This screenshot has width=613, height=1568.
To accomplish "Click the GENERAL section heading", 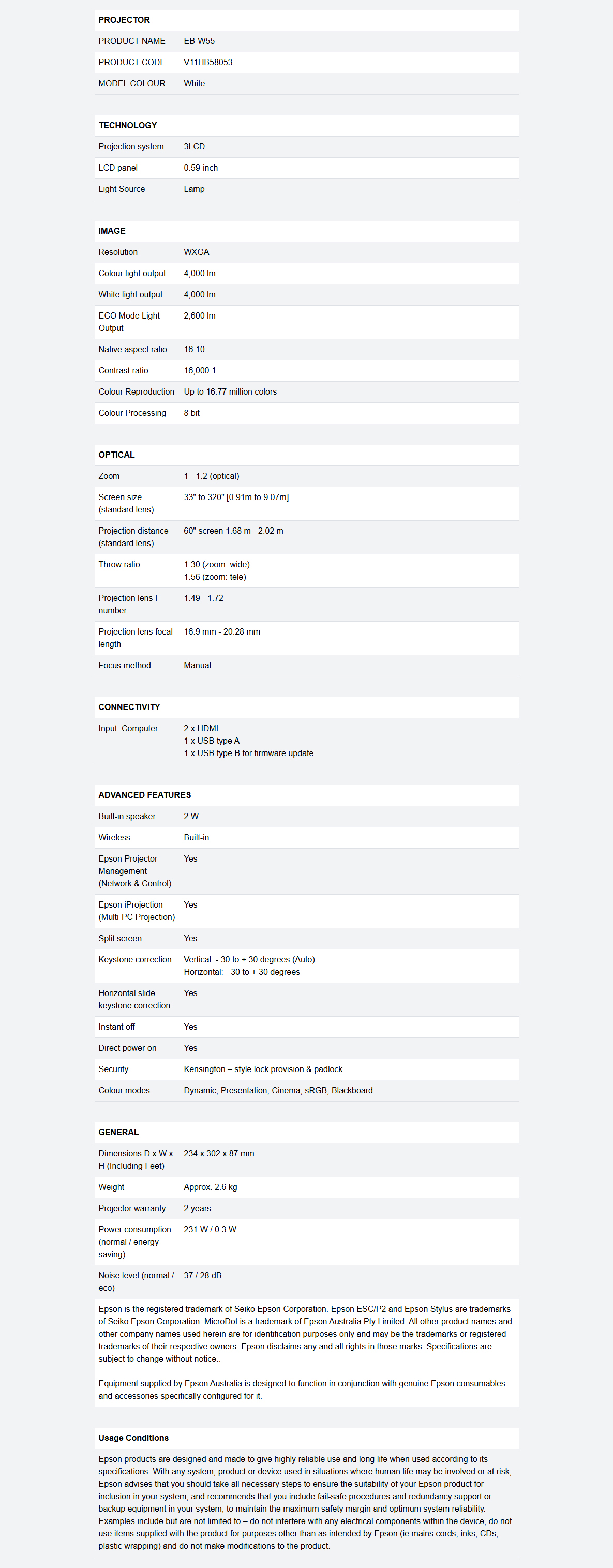I will (x=118, y=1132).
